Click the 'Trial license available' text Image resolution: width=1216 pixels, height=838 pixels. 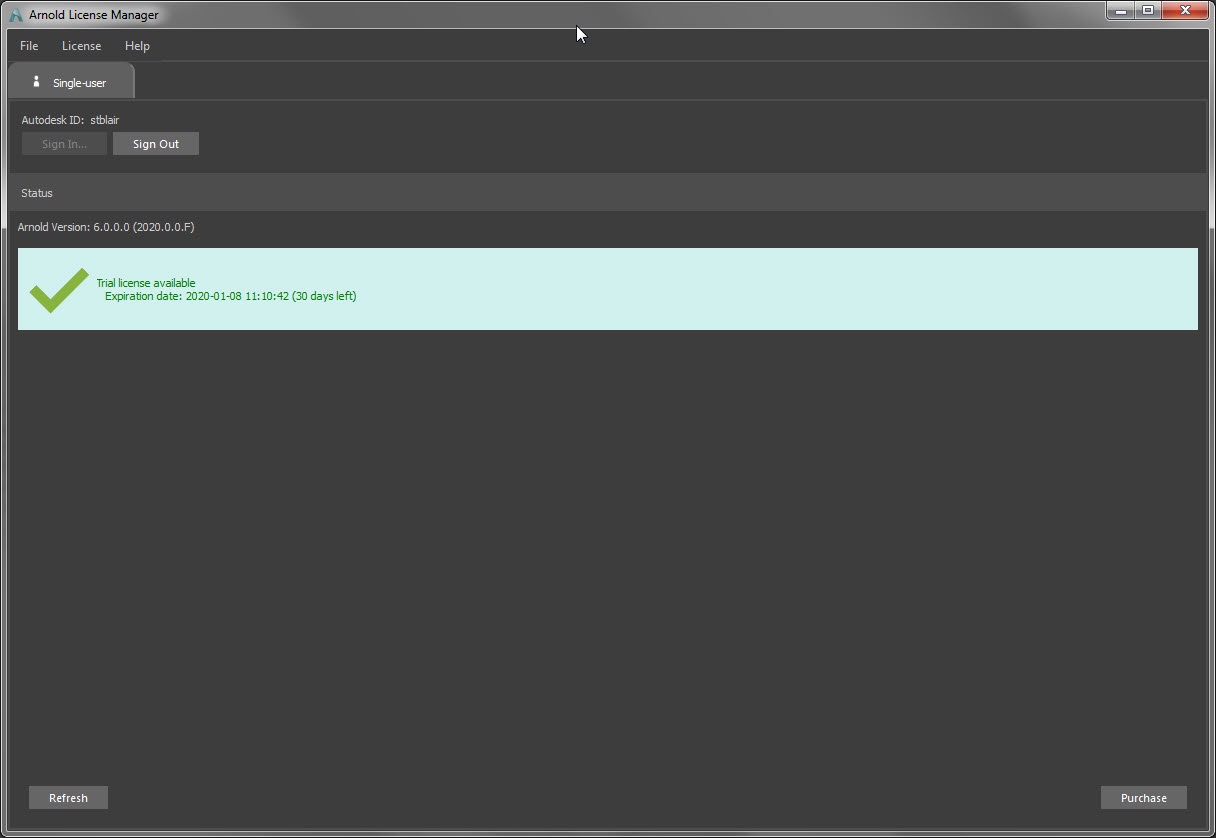(x=146, y=283)
